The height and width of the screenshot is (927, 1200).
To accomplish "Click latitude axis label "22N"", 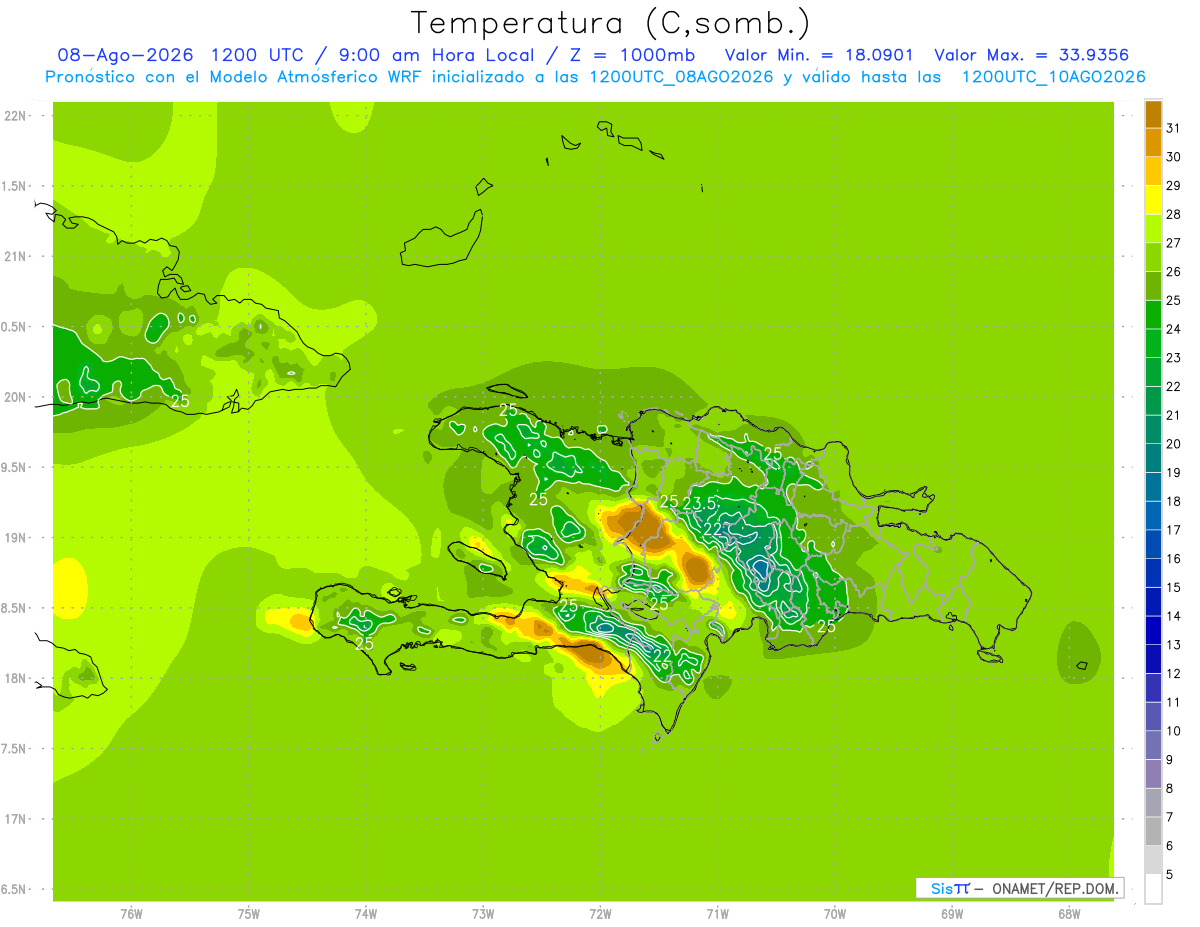I will [x=15, y=115].
